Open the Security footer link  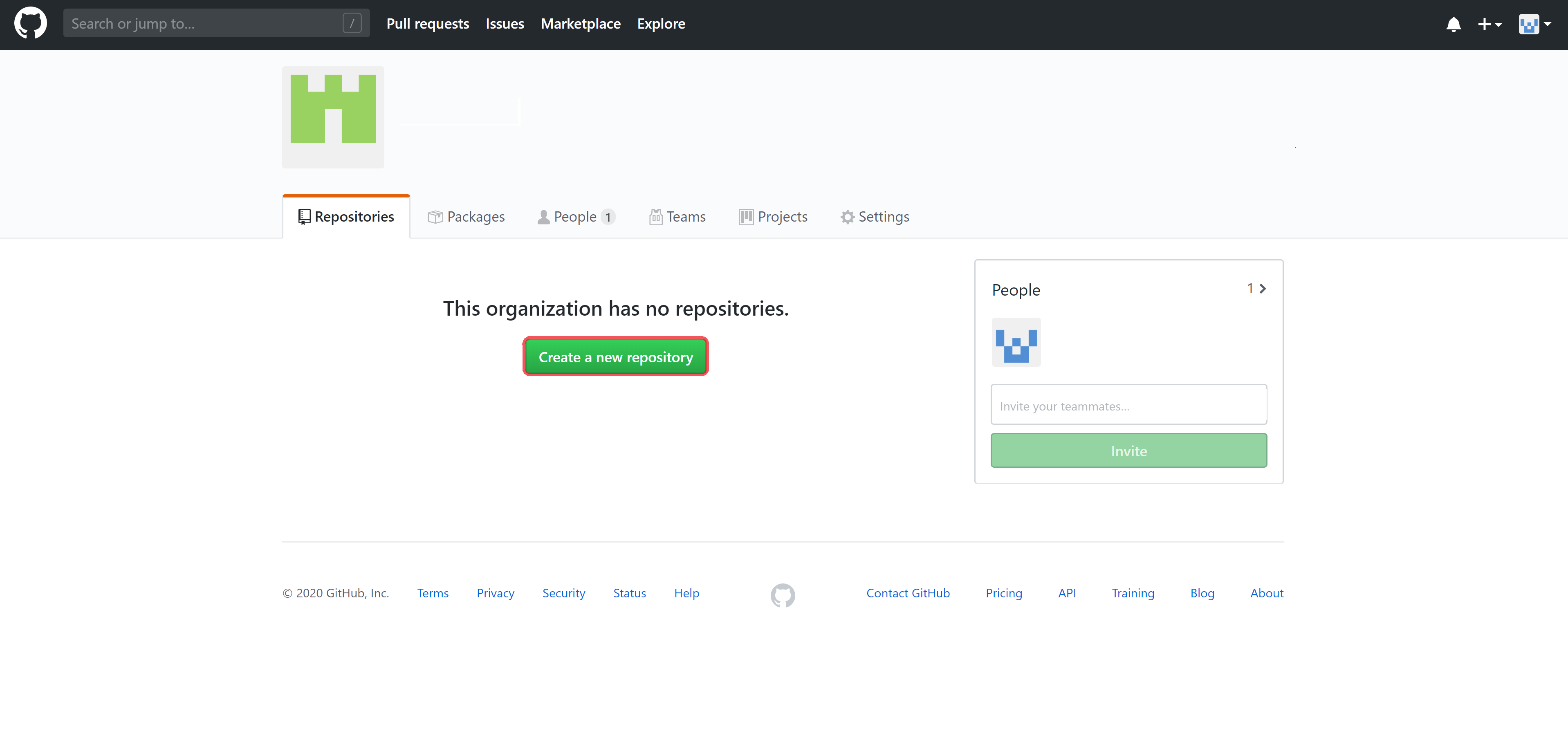point(564,593)
